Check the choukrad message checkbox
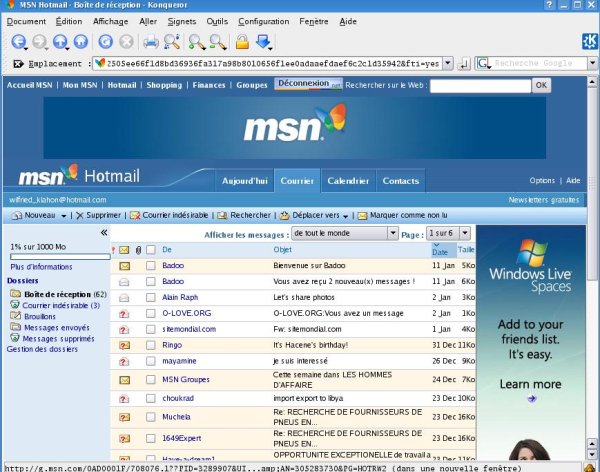 click(x=151, y=398)
